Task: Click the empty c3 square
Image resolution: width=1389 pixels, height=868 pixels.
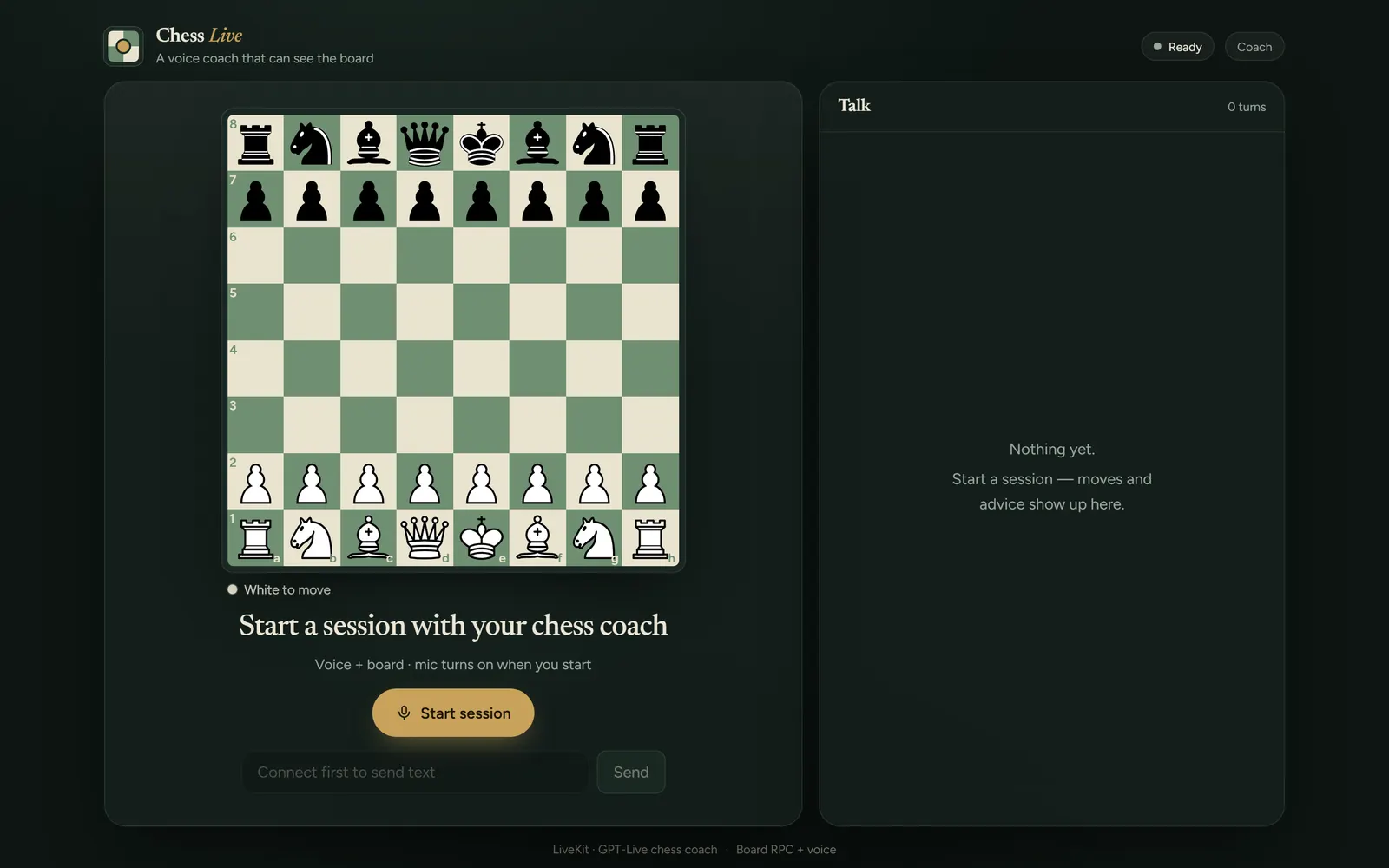Action: point(368,424)
